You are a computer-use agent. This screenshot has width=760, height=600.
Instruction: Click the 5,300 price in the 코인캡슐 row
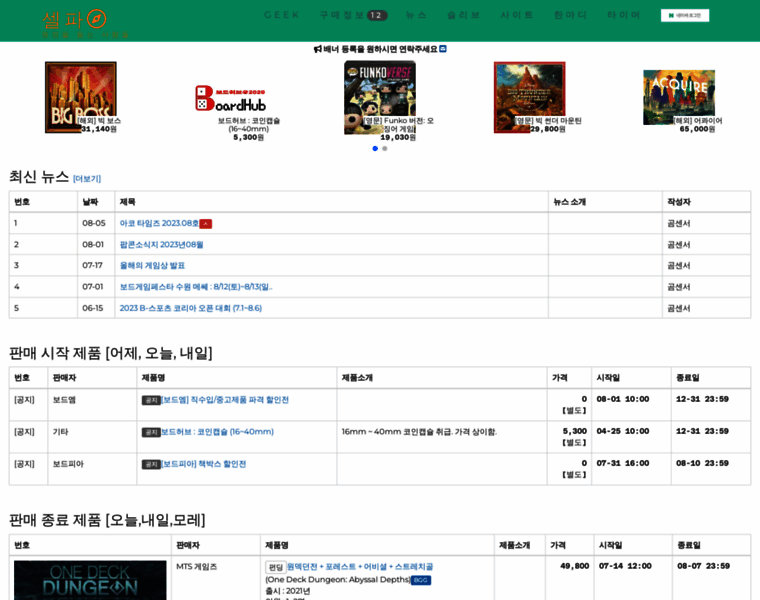575,431
